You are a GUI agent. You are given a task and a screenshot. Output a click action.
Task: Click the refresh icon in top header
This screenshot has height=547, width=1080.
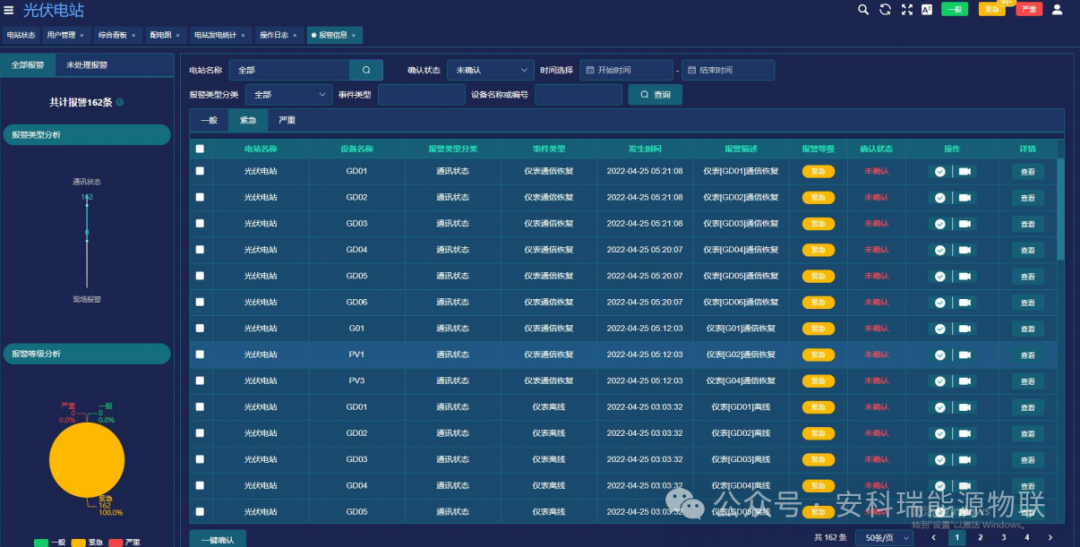(885, 10)
